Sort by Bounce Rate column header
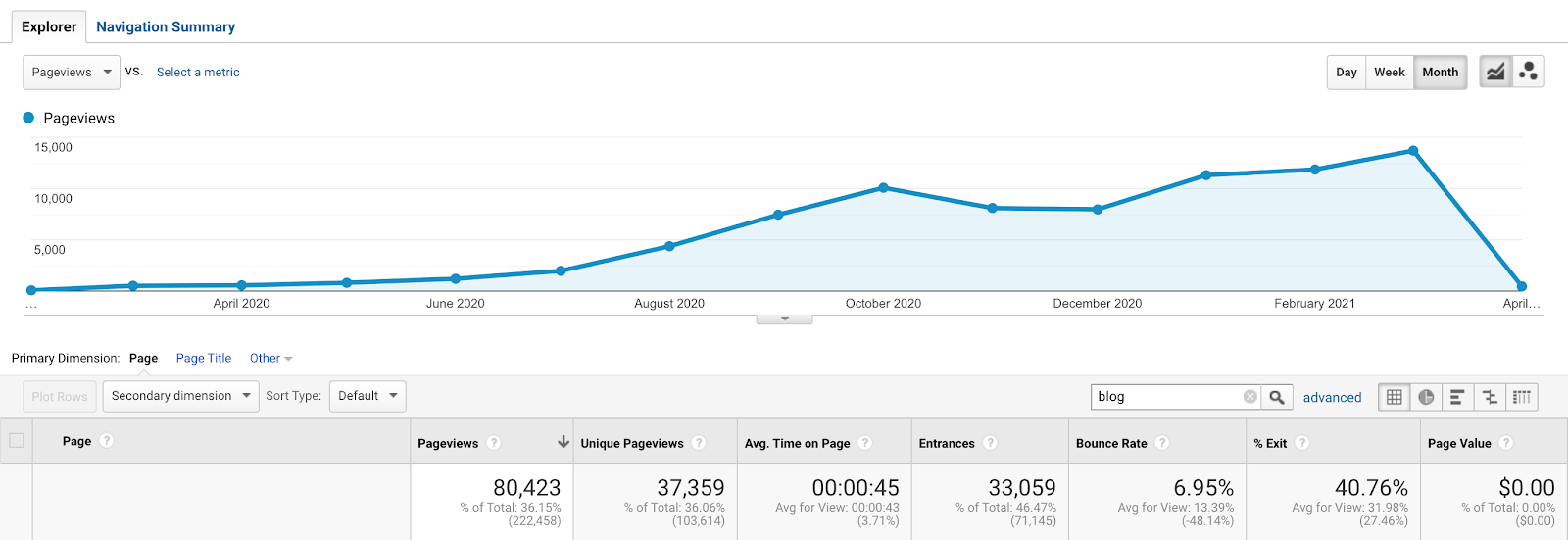Screen dimensions: 1568x540 [1111, 443]
